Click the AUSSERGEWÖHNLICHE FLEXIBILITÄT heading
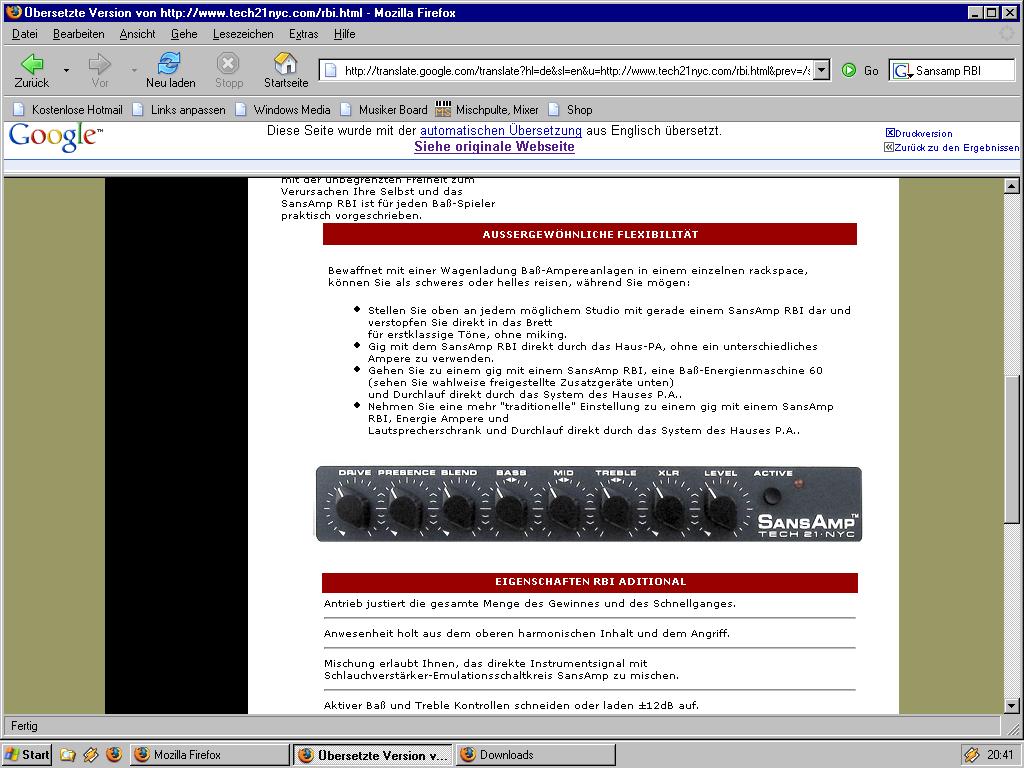The width and height of the screenshot is (1024, 768). 590,234
